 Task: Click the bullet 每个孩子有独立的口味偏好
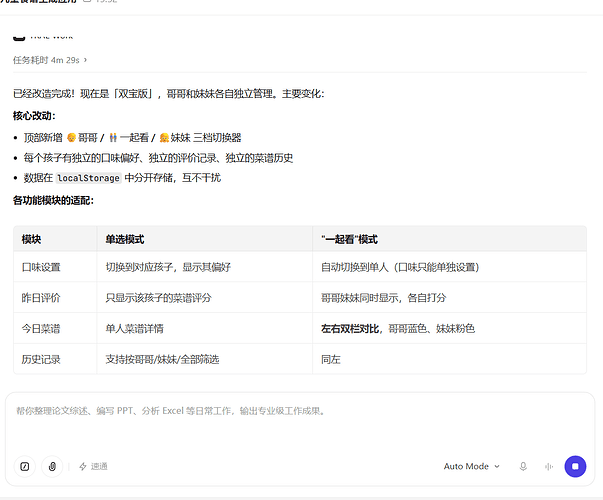click(158, 158)
